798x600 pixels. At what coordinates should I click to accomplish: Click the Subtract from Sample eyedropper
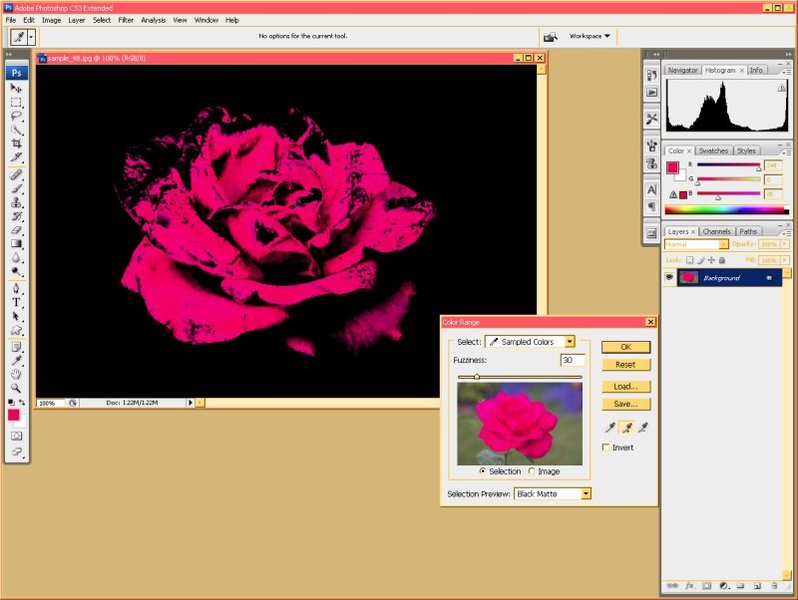pyautogui.click(x=643, y=427)
